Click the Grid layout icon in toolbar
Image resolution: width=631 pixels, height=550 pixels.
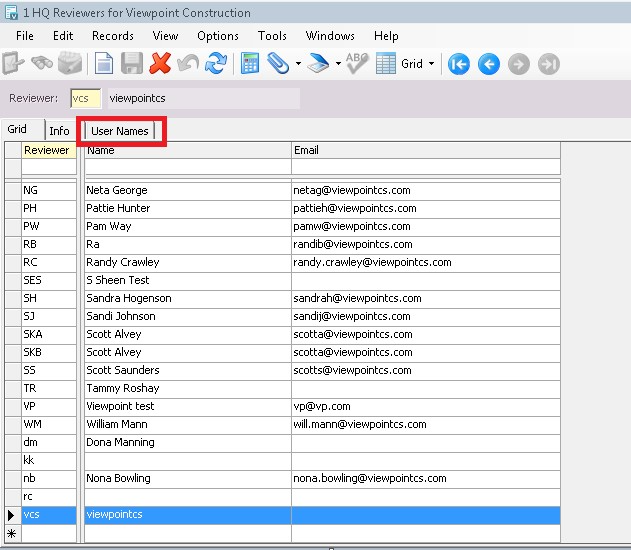pyautogui.click(x=386, y=64)
